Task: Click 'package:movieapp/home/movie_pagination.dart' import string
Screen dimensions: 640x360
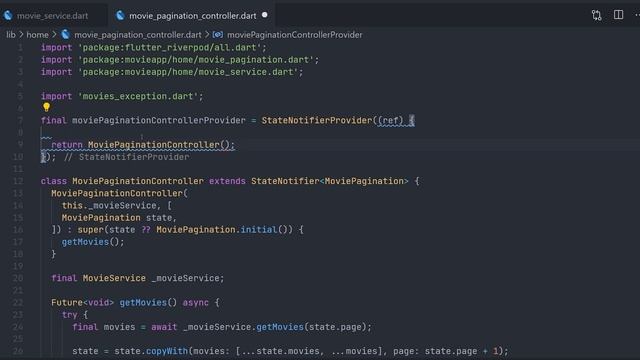Action: tap(196, 60)
